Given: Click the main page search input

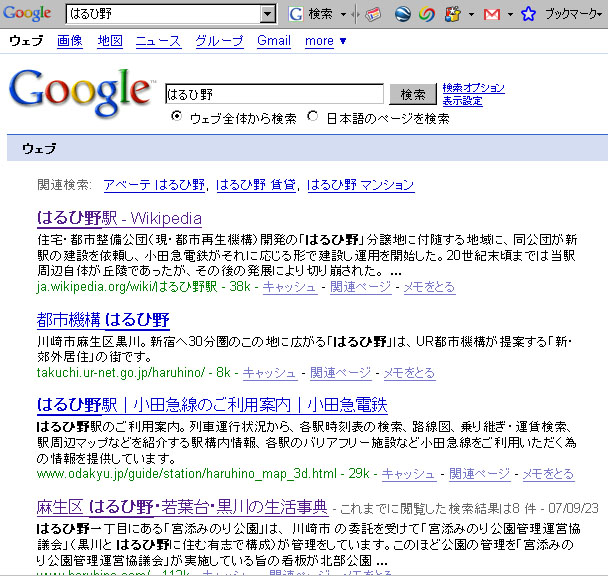Looking at the screenshot, I should click(275, 94).
